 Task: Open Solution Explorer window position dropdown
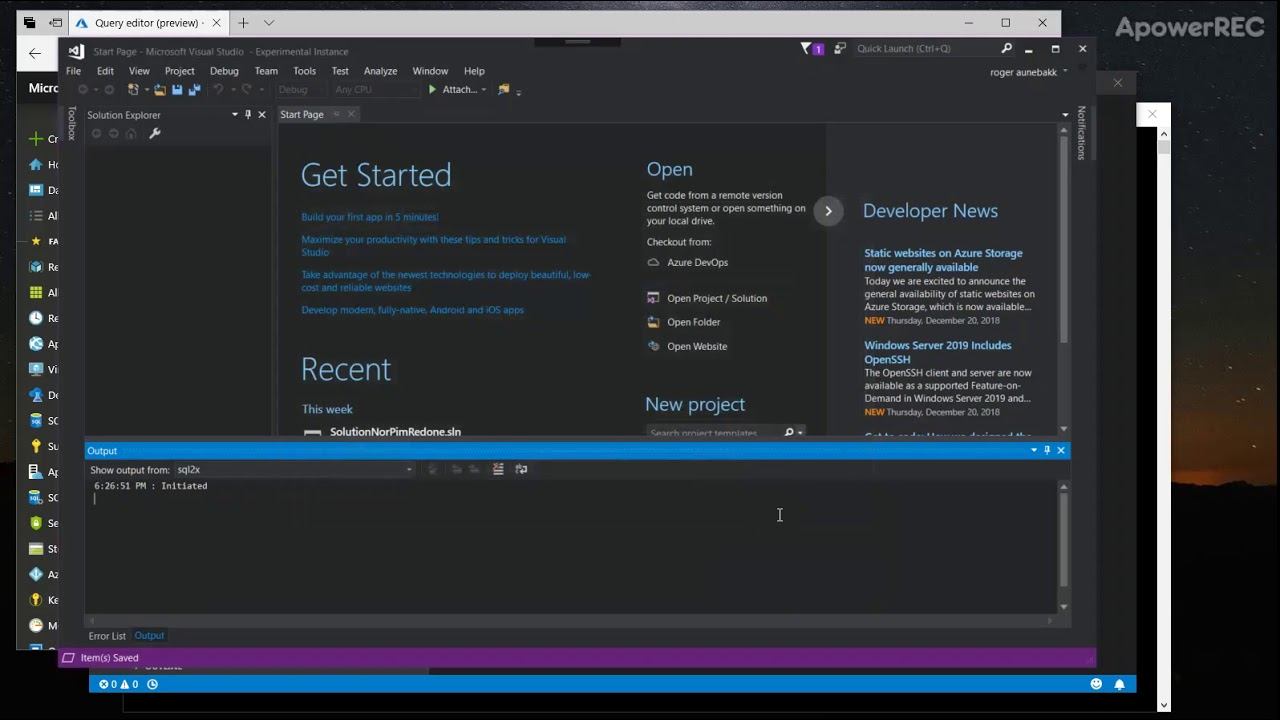(x=235, y=114)
